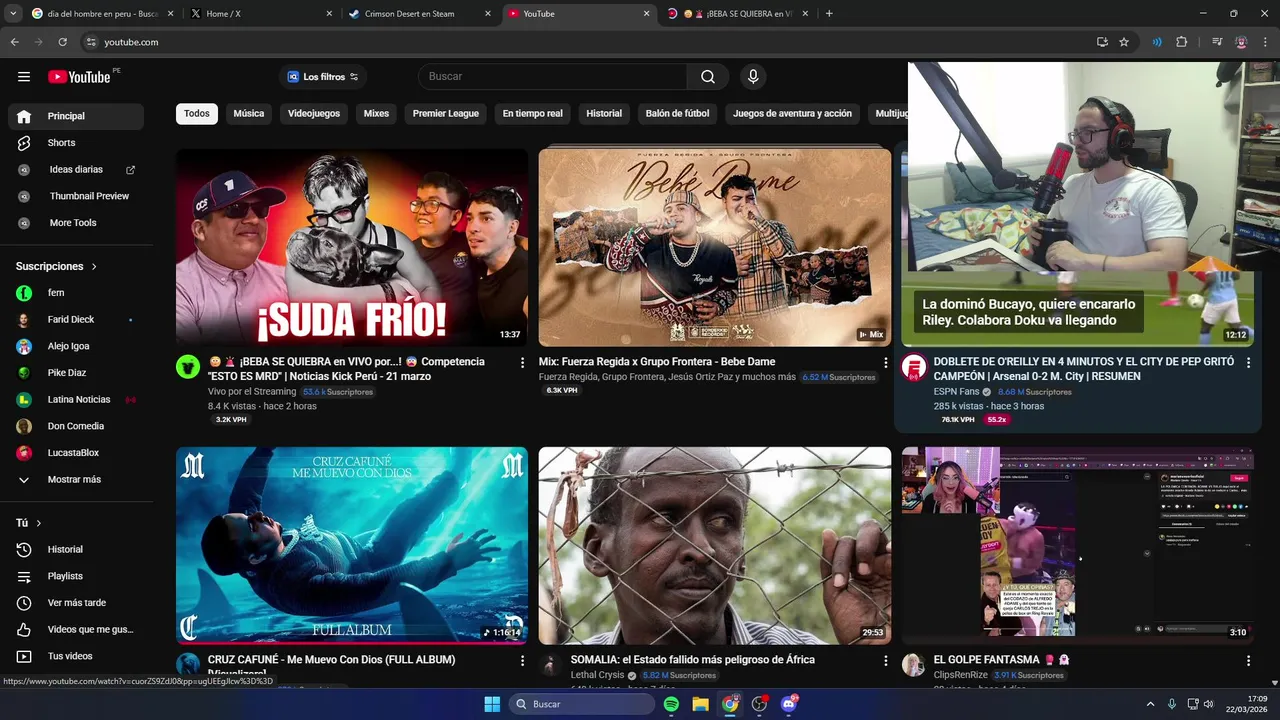This screenshot has height=720, width=1280.
Task: Reload the page
Action: click(62, 42)
